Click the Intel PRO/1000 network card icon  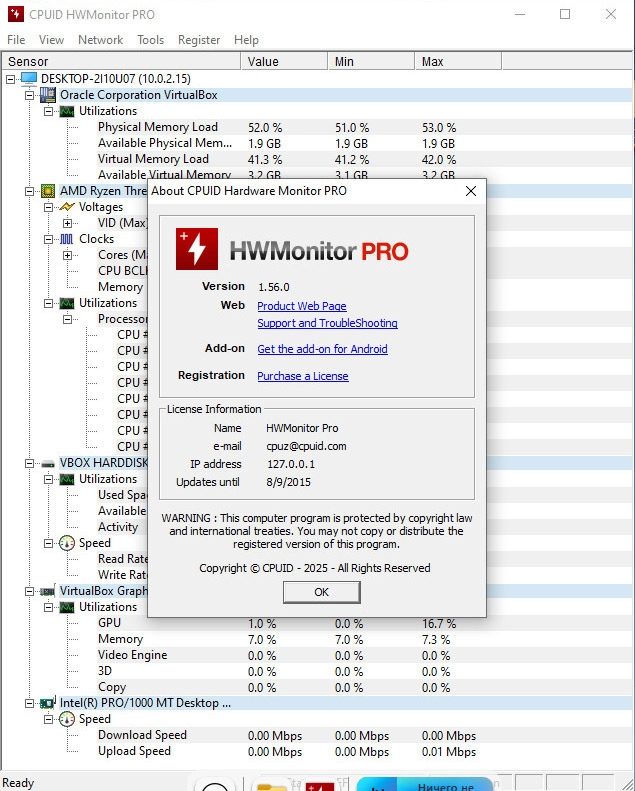[x=48, y=703]
